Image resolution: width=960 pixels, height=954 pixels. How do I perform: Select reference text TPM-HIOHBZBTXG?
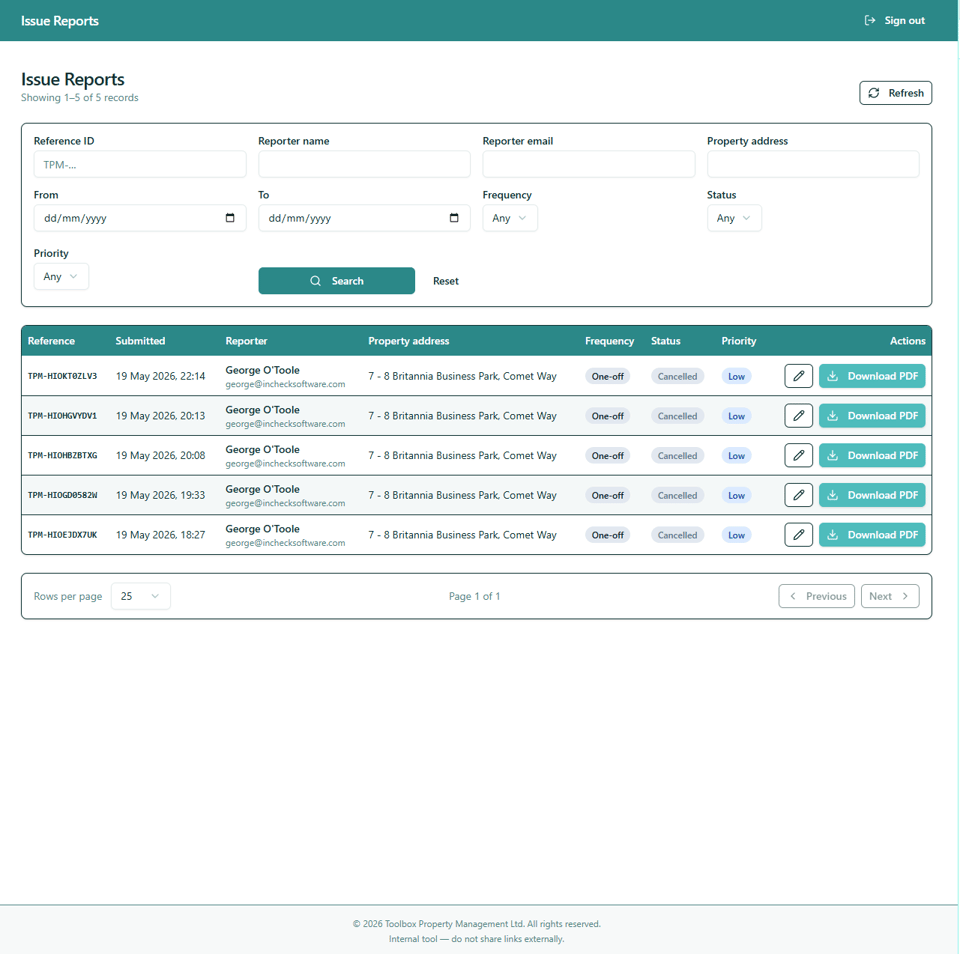tap(62, 456)
